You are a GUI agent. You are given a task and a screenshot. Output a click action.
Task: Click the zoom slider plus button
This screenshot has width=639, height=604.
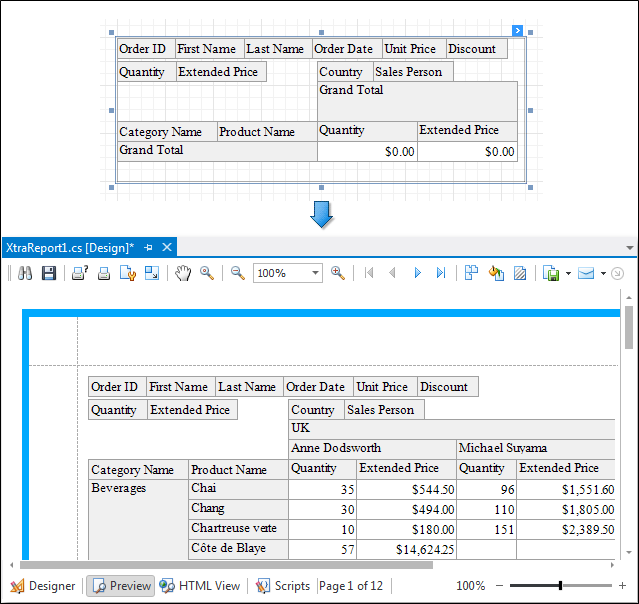coord(622,586)
